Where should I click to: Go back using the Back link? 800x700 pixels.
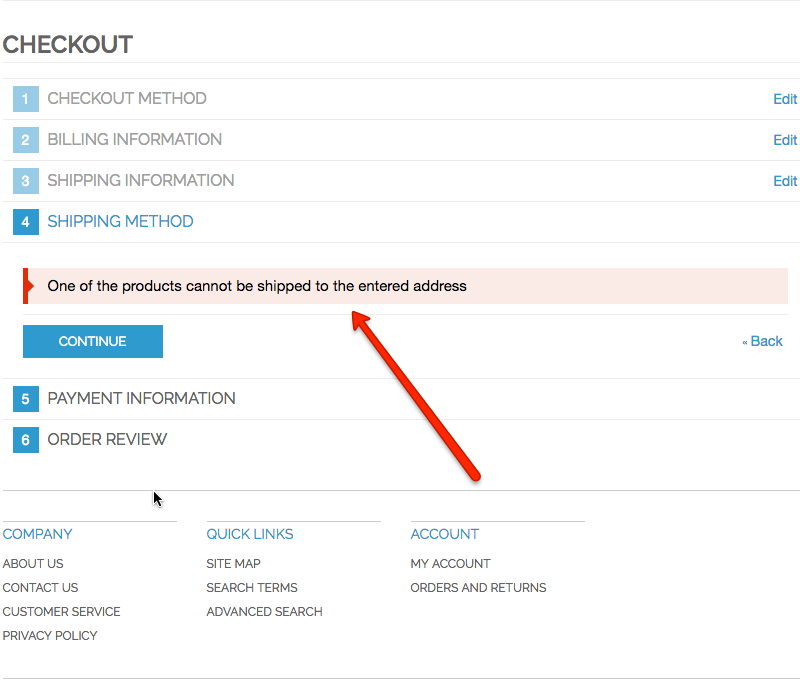pyautogui.click(x=763, y=342)
